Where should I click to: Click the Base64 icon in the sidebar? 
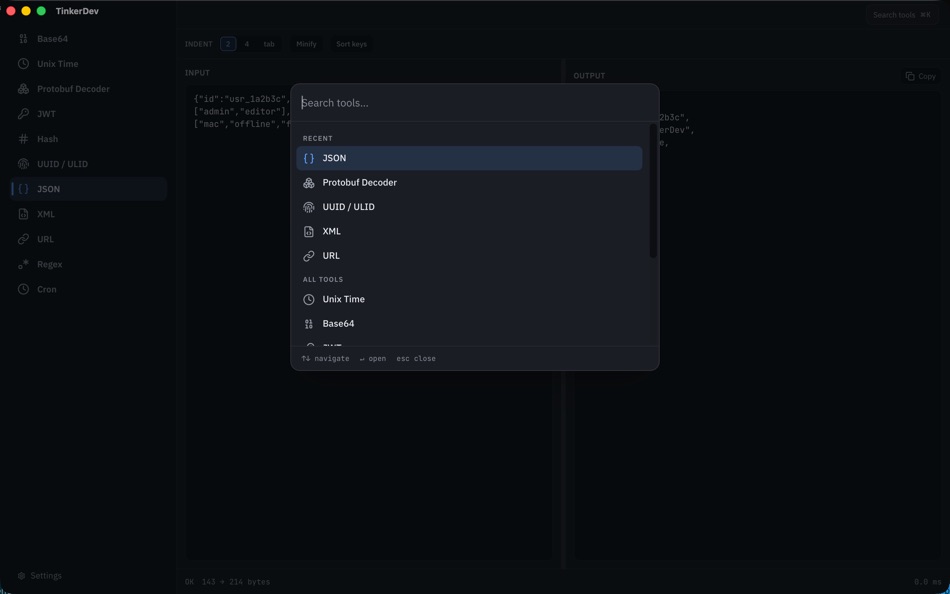(23, 39)
